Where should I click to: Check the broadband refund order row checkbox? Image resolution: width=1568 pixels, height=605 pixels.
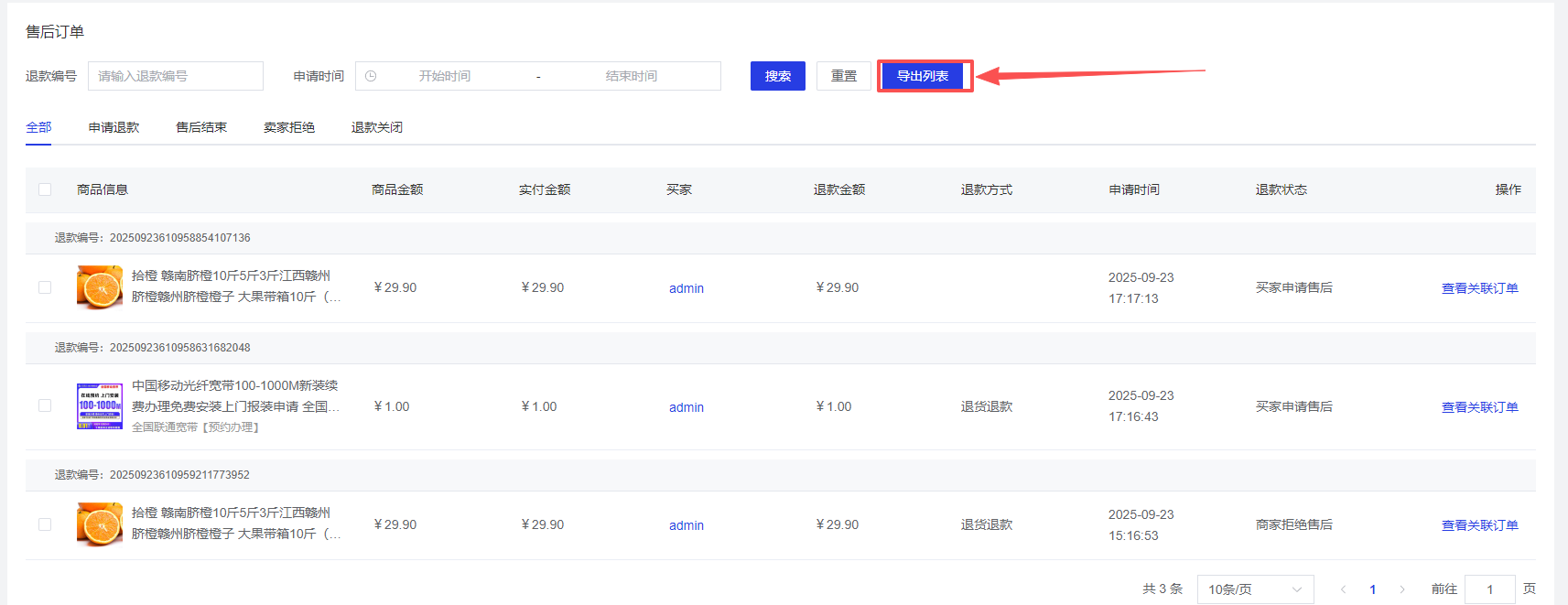tap(45, 405)
